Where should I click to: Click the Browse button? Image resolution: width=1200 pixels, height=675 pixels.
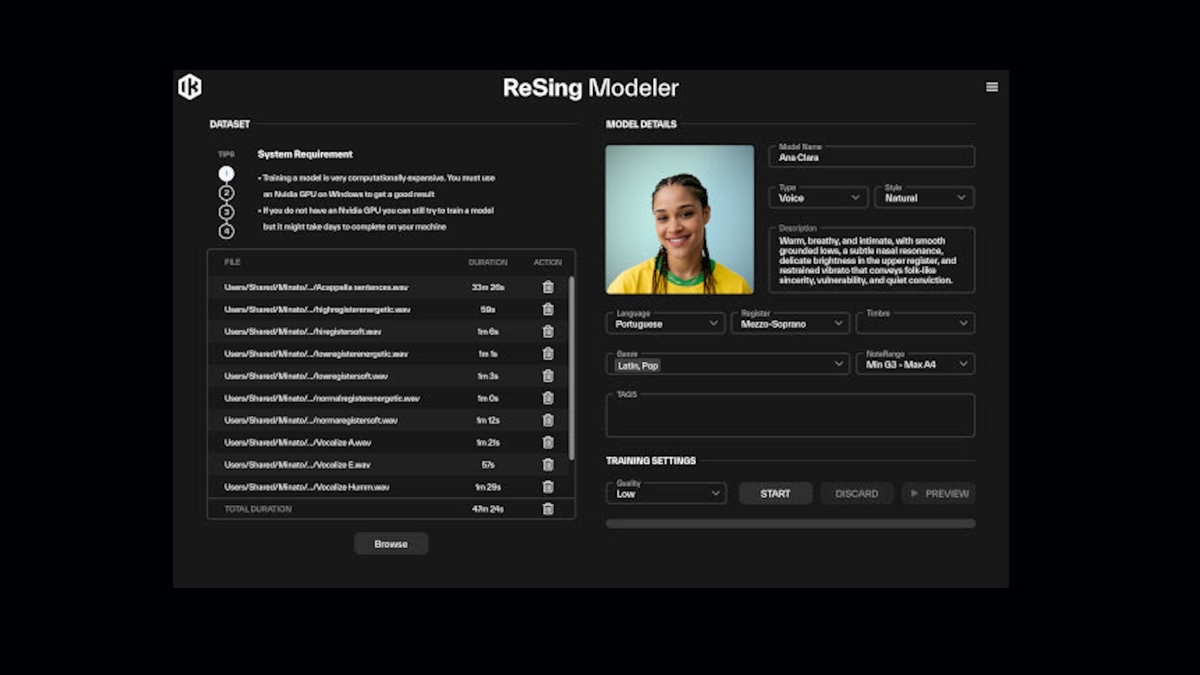click(x=391, y=544)
